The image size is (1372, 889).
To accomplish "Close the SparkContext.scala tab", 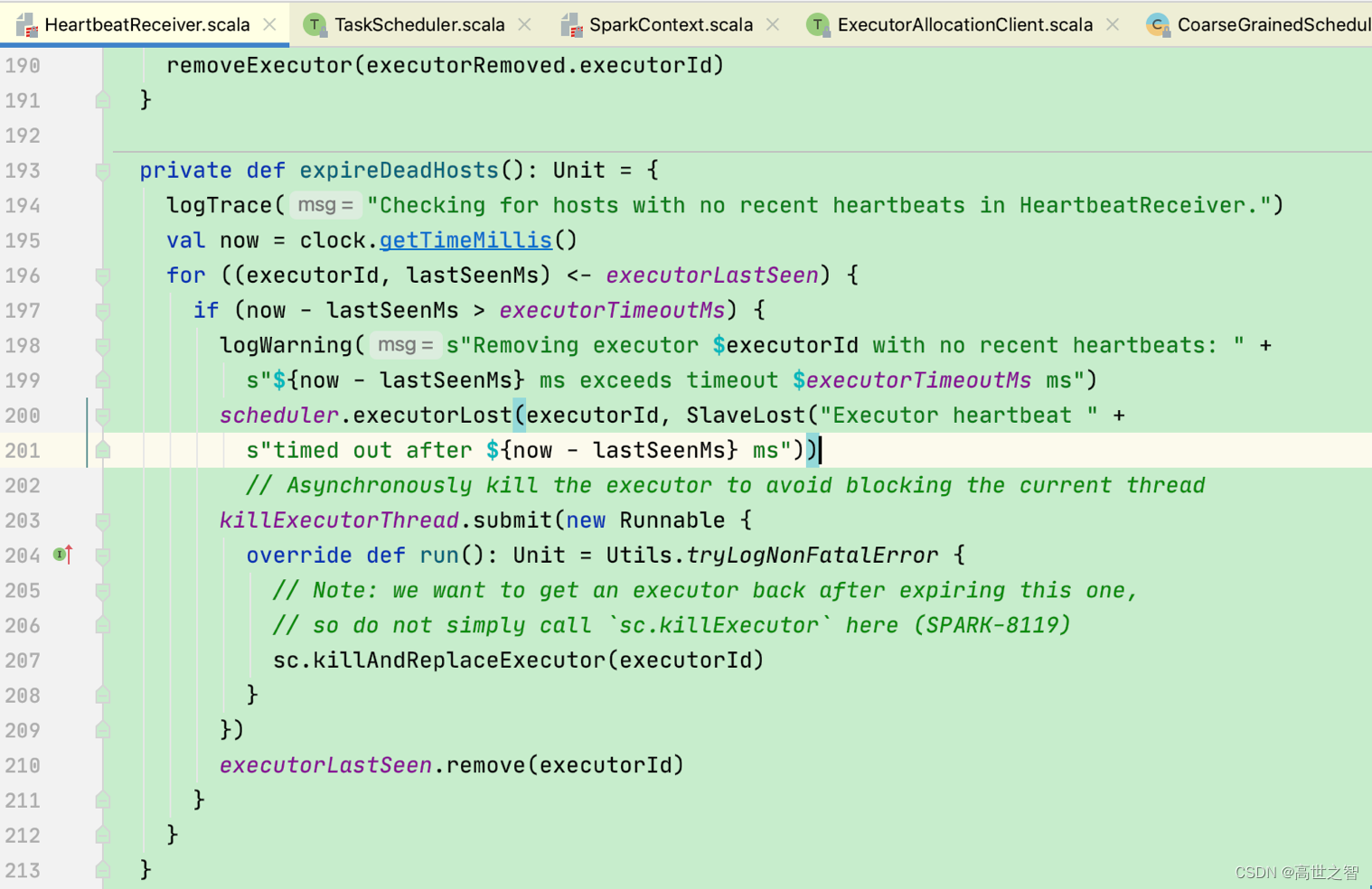I will pos(773,24).
